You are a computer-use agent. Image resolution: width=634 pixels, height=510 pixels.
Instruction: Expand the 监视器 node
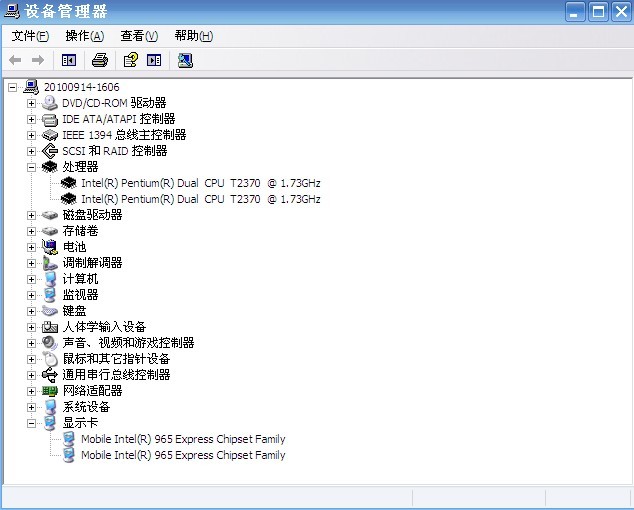31,295
